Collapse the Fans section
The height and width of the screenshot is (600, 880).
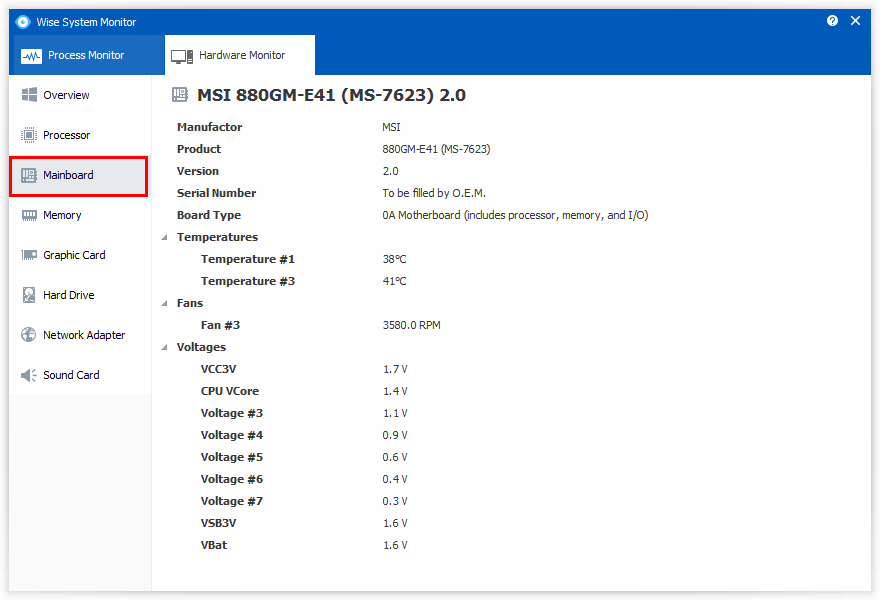click(164, 303)
